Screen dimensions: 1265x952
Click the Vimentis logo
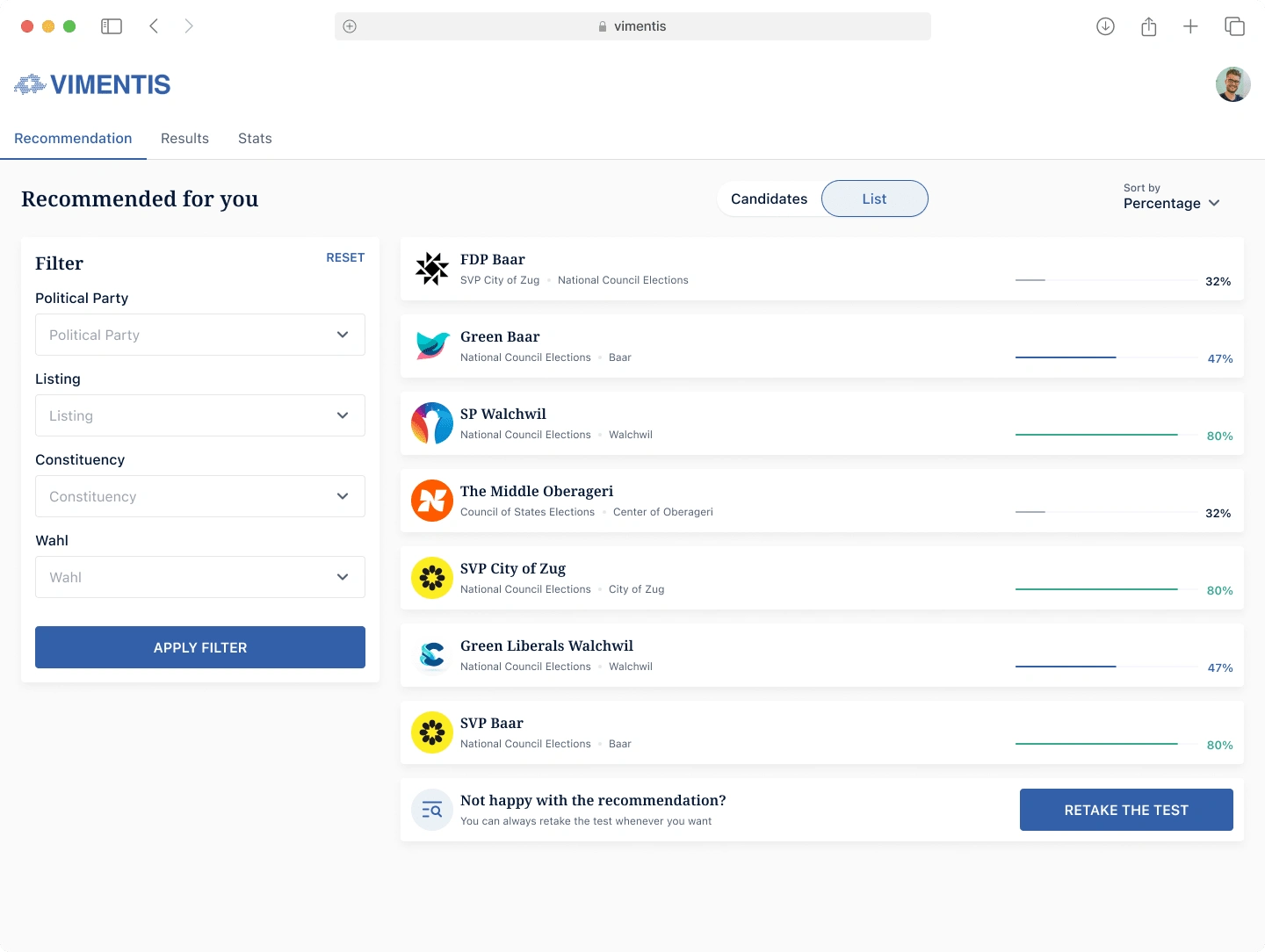click(x=92, y=84)
